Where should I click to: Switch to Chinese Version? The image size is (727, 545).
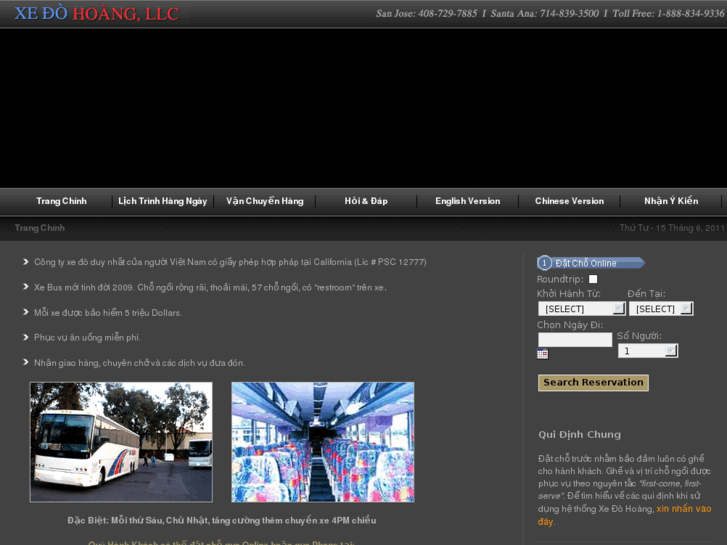(569, 201)
